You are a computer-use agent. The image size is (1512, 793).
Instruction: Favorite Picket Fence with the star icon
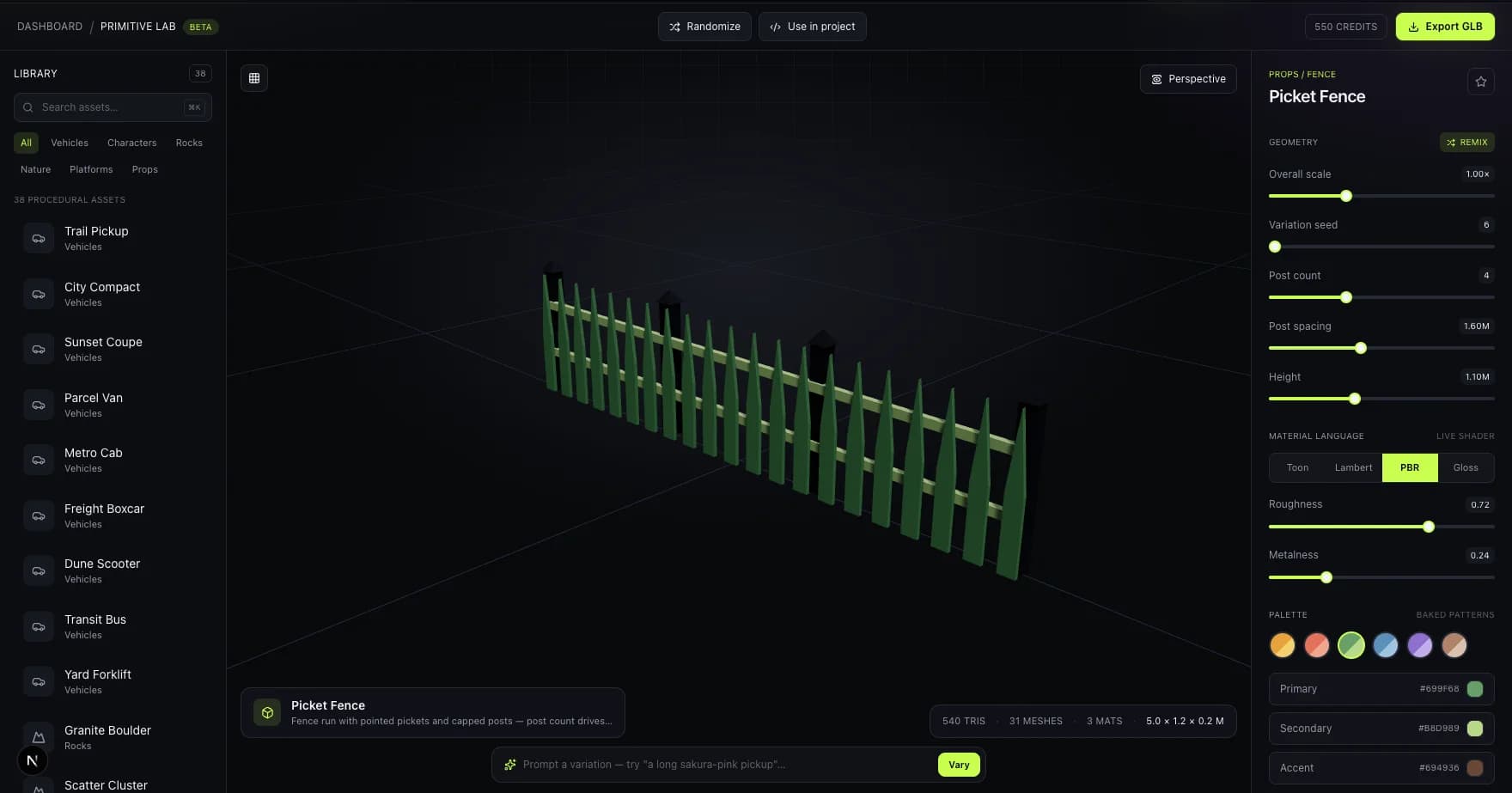[x=1481, y=82]
